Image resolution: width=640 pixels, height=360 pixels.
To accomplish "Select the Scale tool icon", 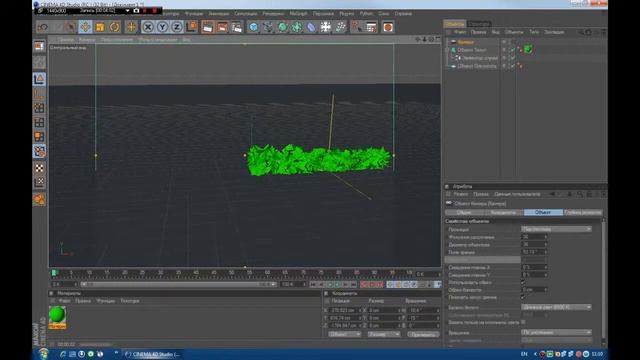I will pyautogui.click(x=100, y=27).
